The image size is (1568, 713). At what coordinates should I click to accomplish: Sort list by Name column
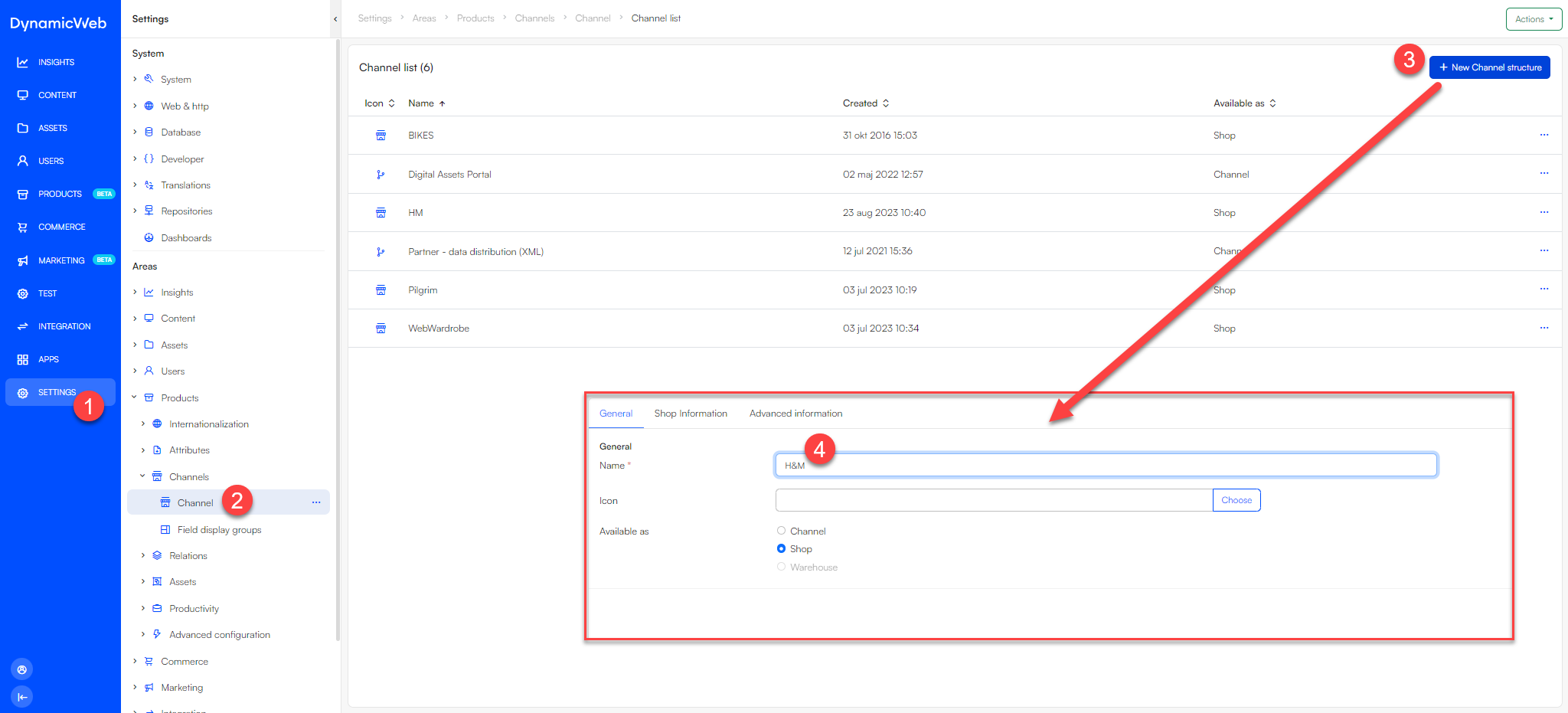[x=426, y=103]
